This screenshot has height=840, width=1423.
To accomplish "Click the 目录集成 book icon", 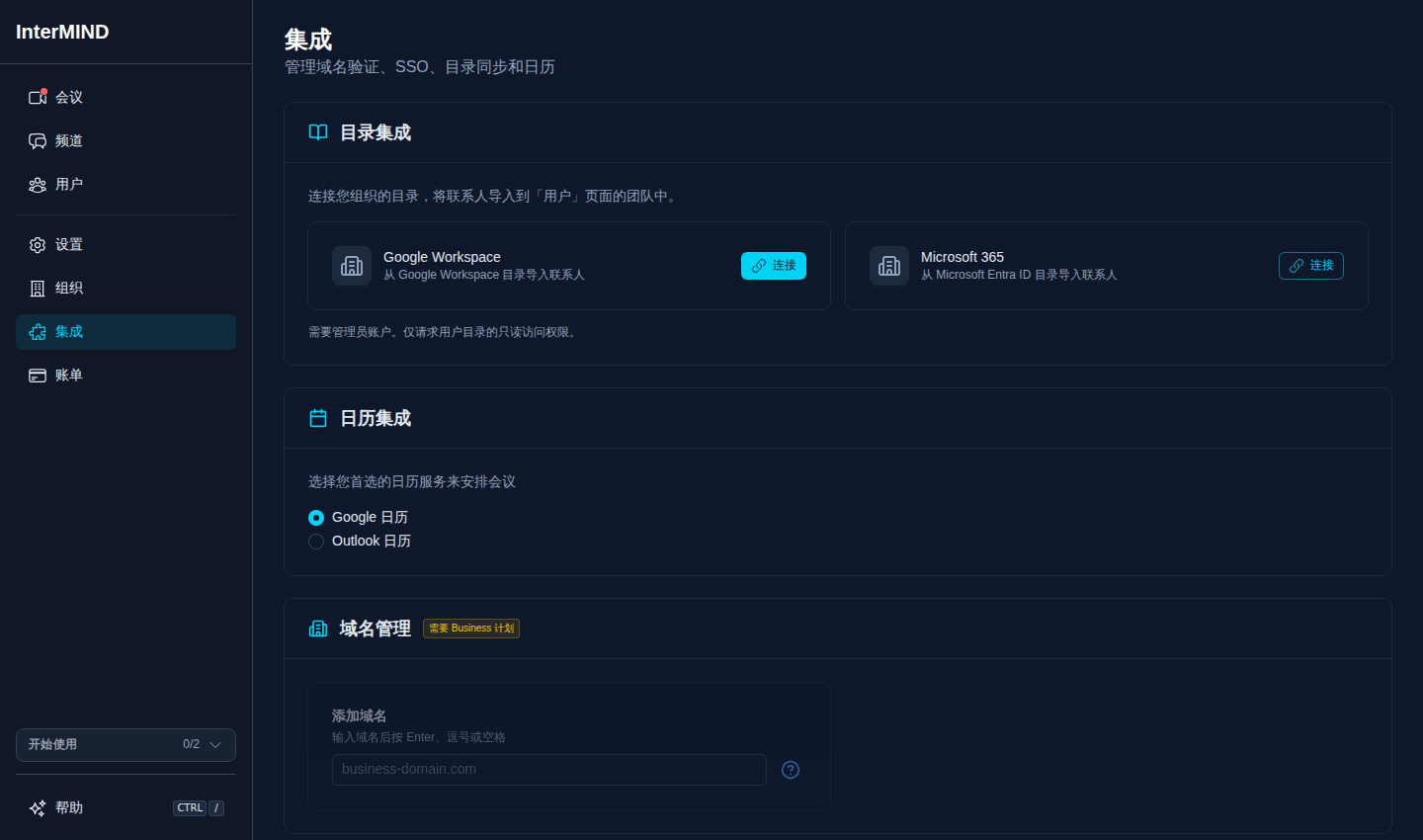I will [318, 132].
